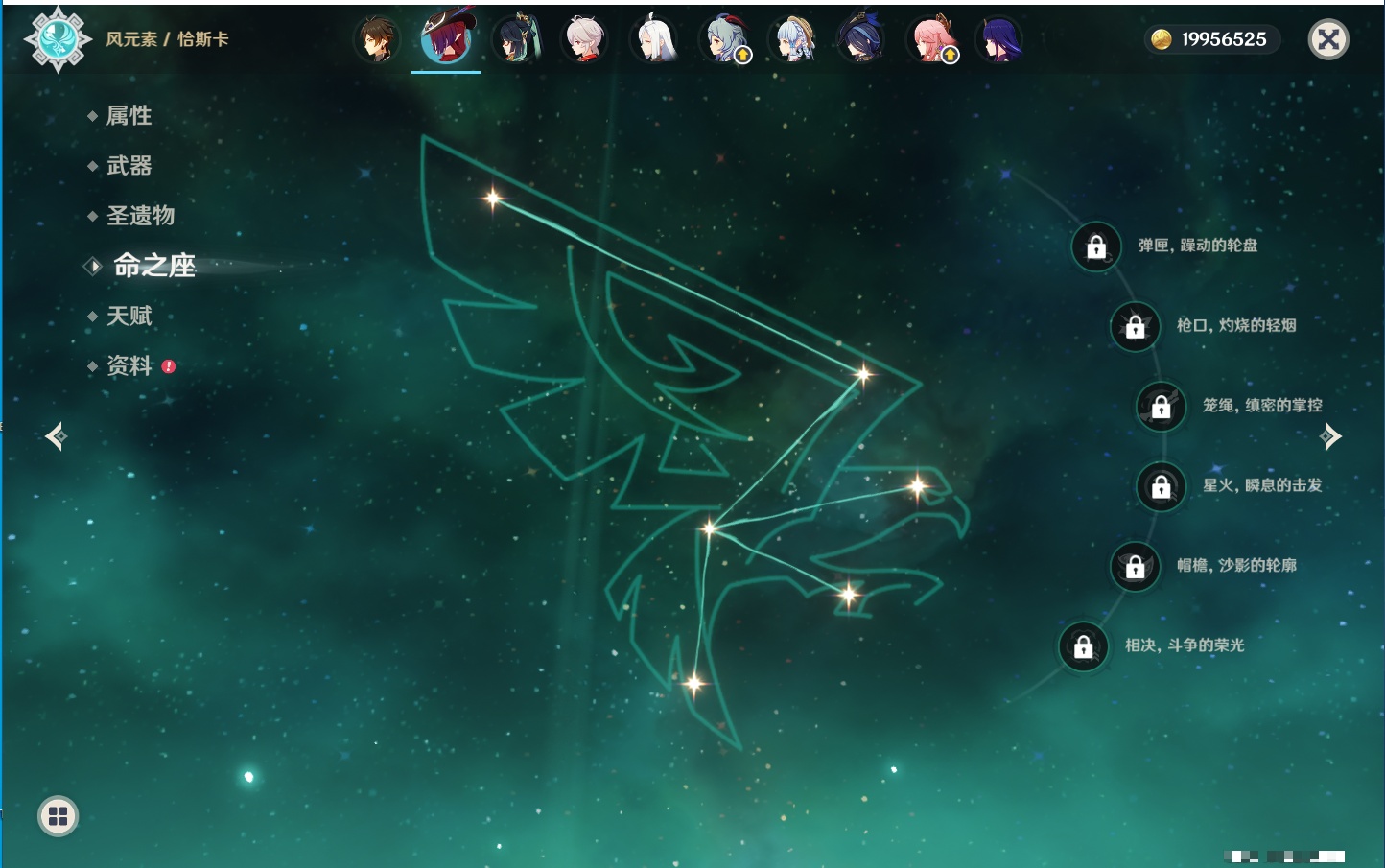Screen dimensions: 1385x868
Task: Click the constellation label "枪口，灼烧的轻烟"
Action: tap(1236, 325)
